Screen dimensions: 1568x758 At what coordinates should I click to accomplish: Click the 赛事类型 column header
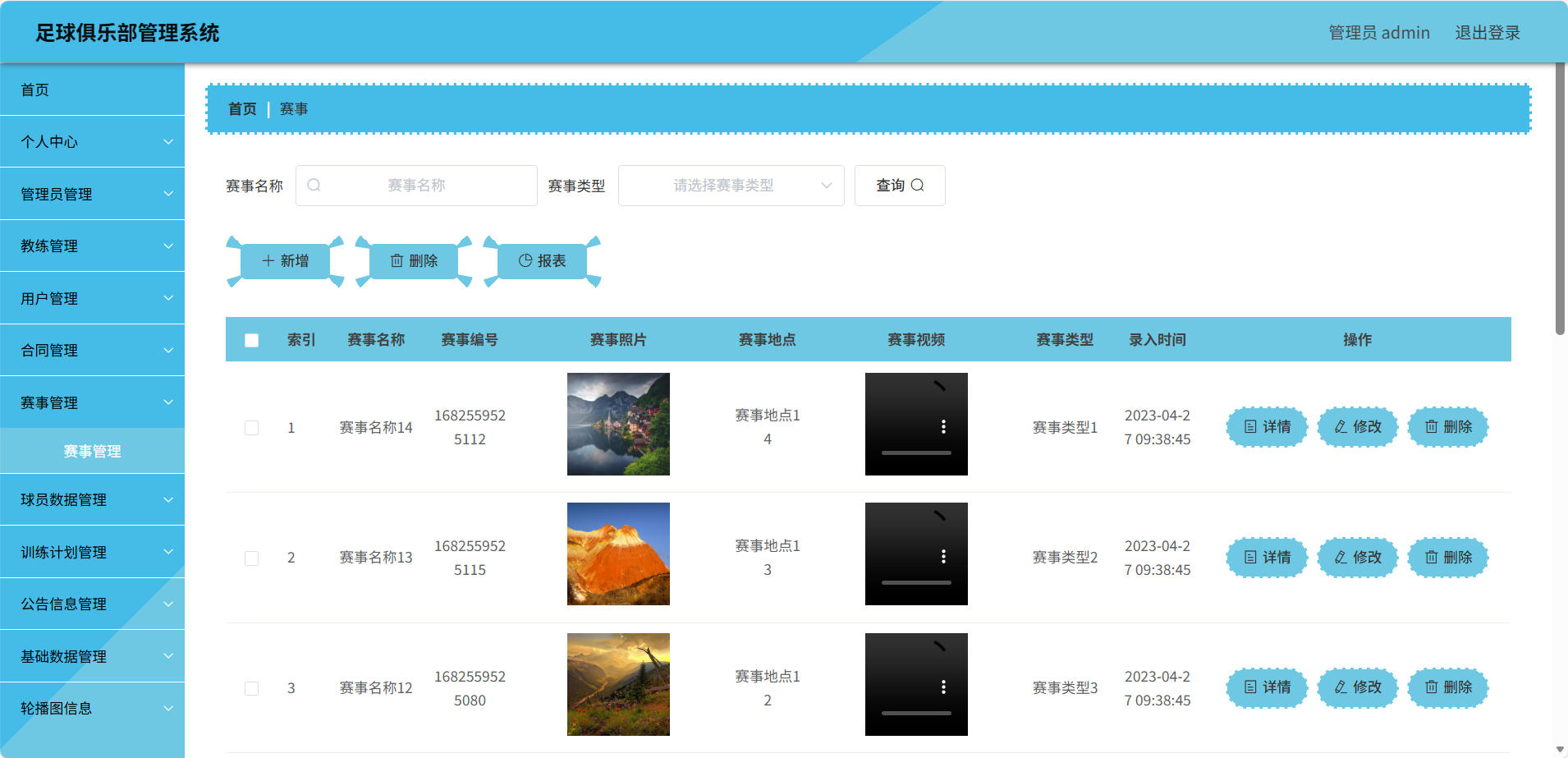click(x=1065, y=340)
